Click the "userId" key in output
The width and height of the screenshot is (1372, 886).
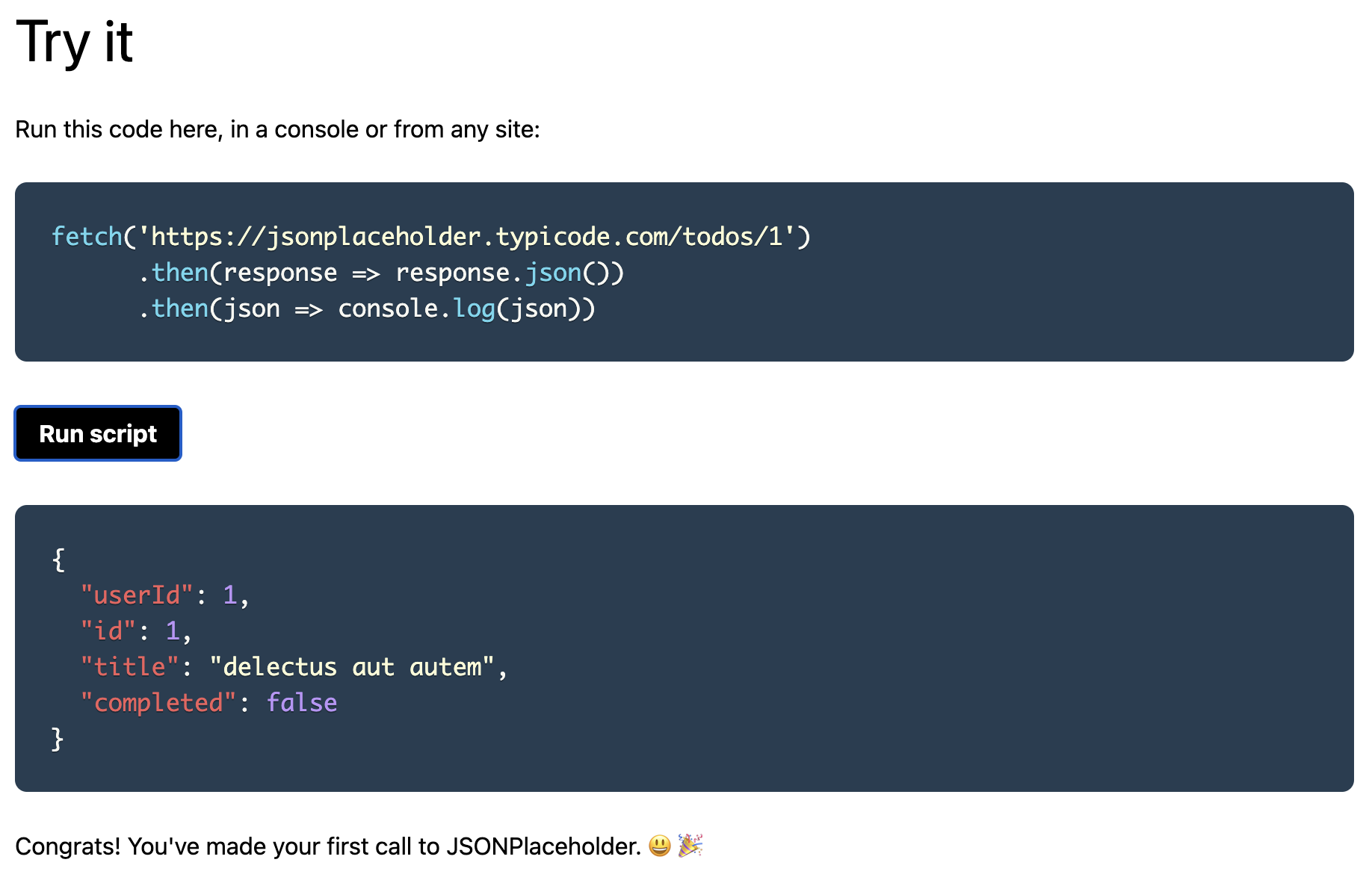tap(137, 595)
